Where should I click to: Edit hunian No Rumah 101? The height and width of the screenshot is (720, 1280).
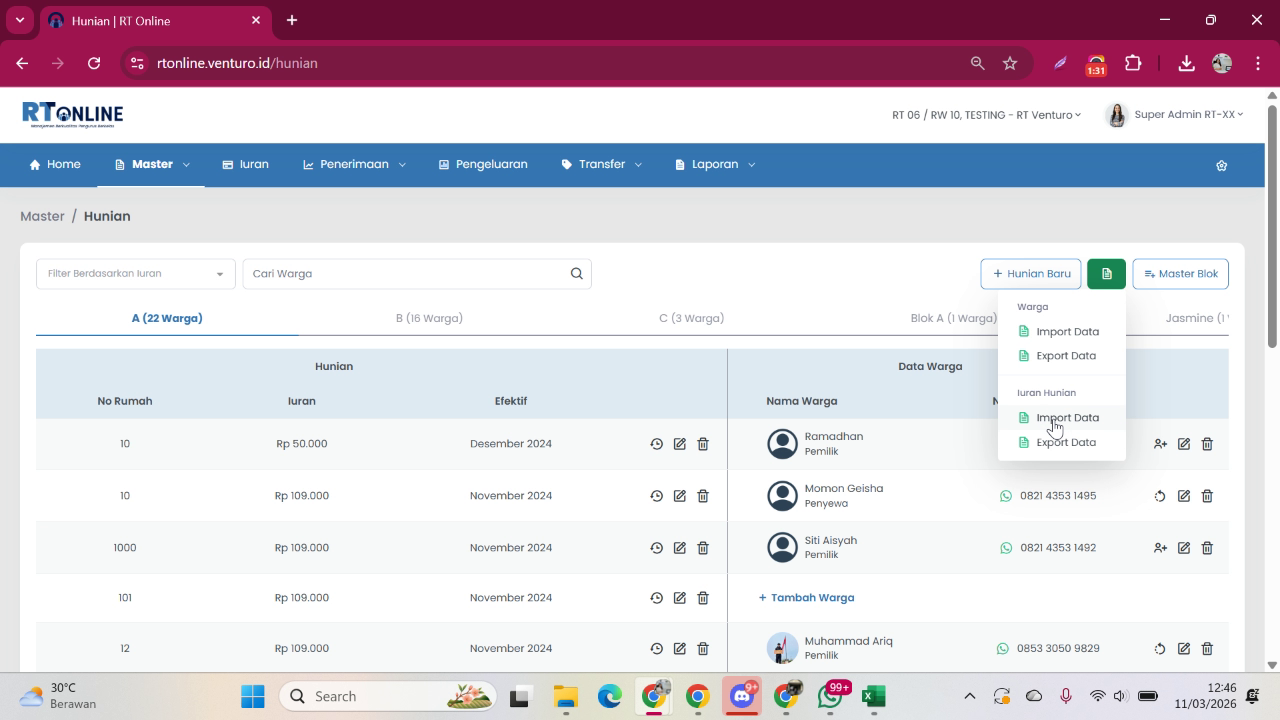680,598
